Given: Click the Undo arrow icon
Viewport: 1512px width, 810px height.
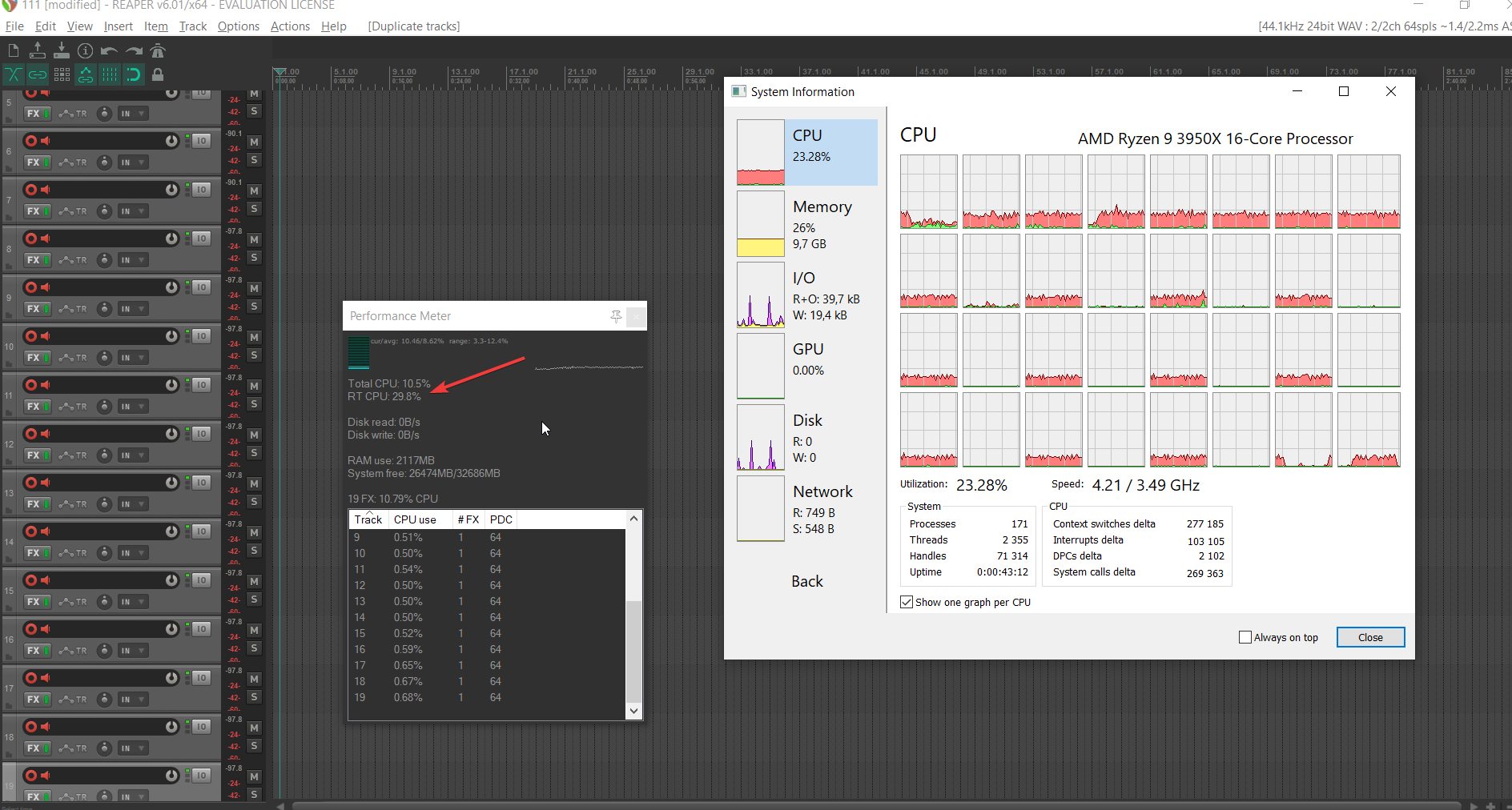Looking at the screenshot, I should tap(110, 51).
